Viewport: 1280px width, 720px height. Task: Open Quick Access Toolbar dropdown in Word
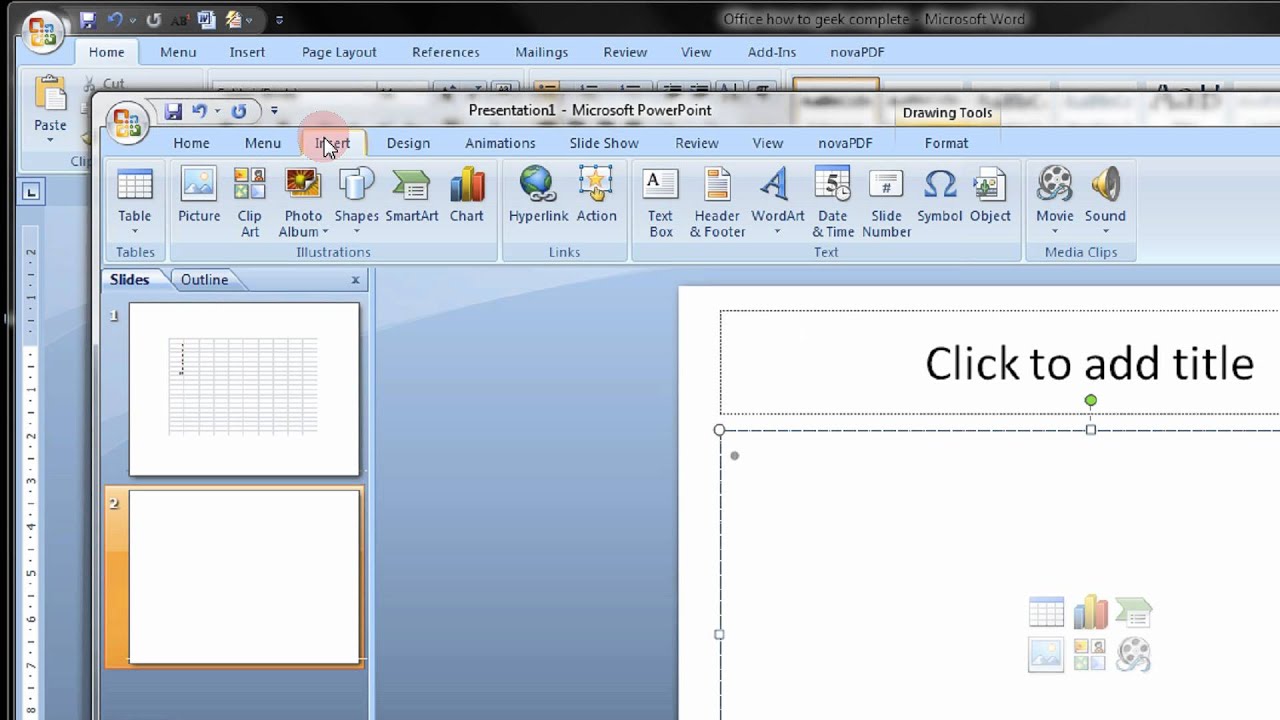coord(279,19)
